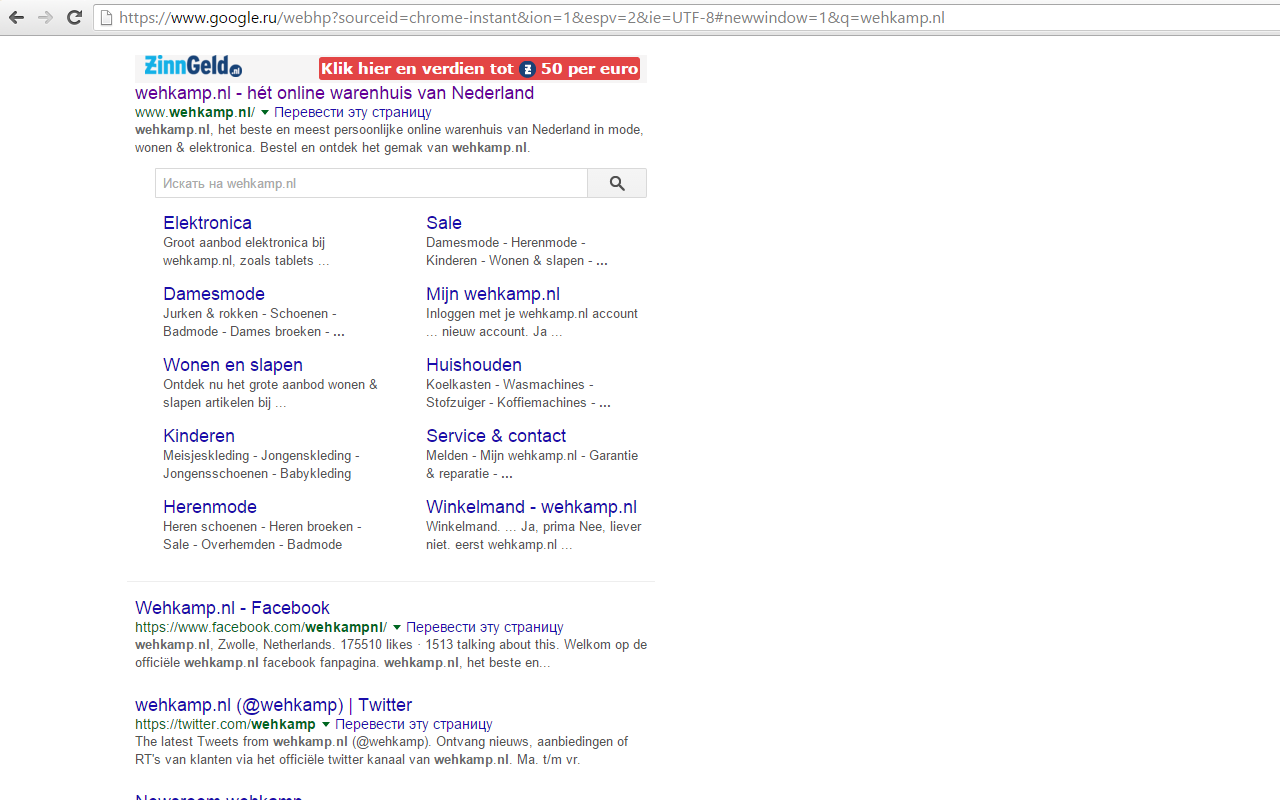The height and width of the screenshot is (800, 1280).
Task: Open the 'Mijn wehkamp.nl' sitelink
Action: [x=493, y=294]
